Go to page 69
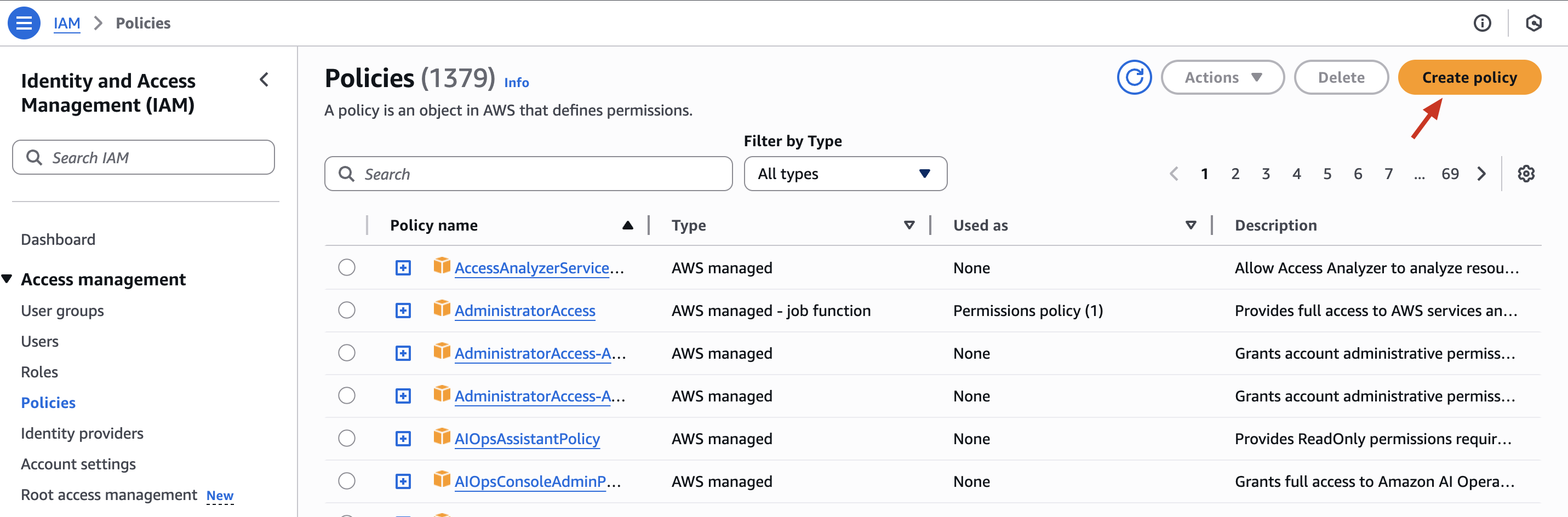This screenshot has height=517, width=1568. click(x=1450, y=174)
